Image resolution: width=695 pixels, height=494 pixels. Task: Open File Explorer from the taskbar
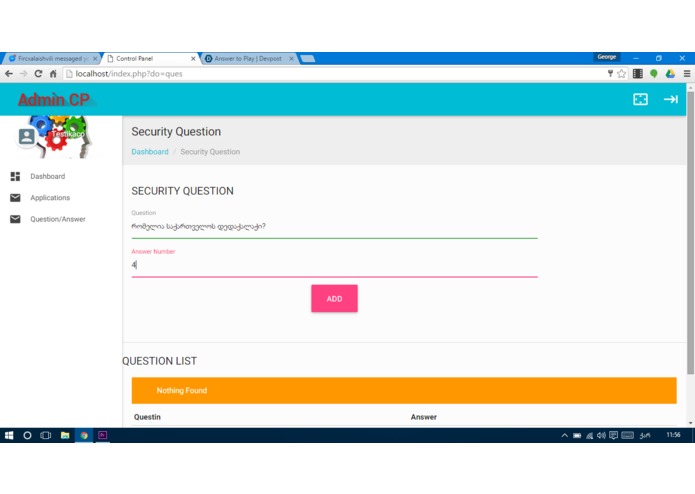(65, 436)
